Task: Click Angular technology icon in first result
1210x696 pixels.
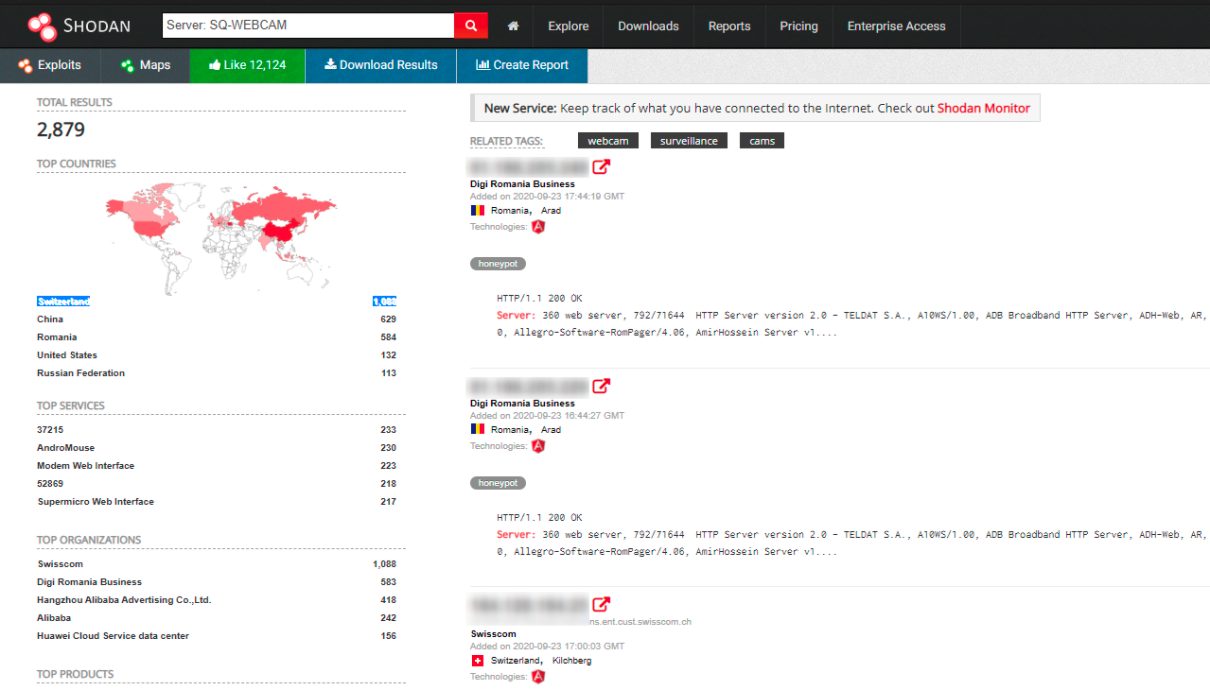Action: coord(538,227)
